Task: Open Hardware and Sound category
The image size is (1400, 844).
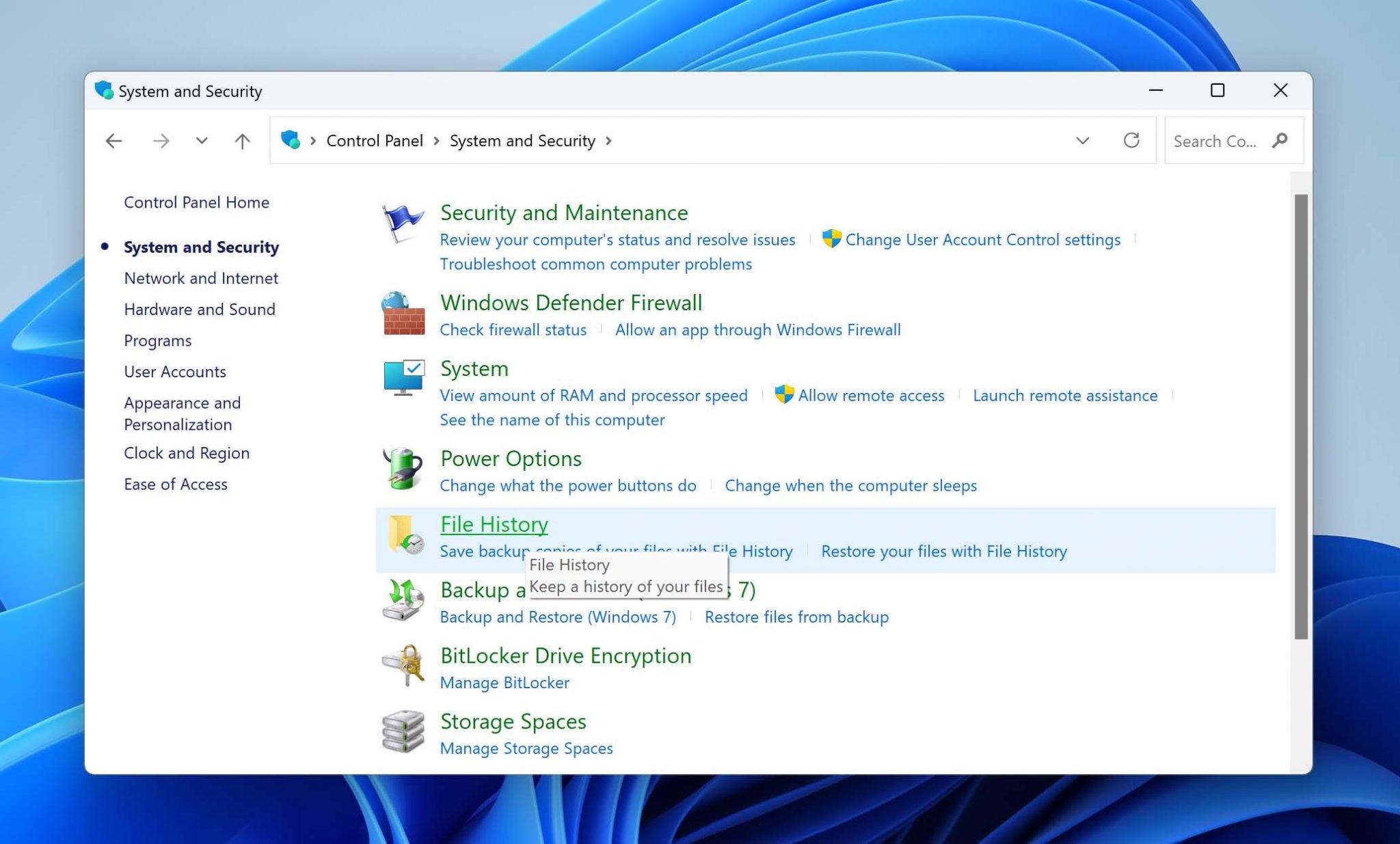Action: 200,310
